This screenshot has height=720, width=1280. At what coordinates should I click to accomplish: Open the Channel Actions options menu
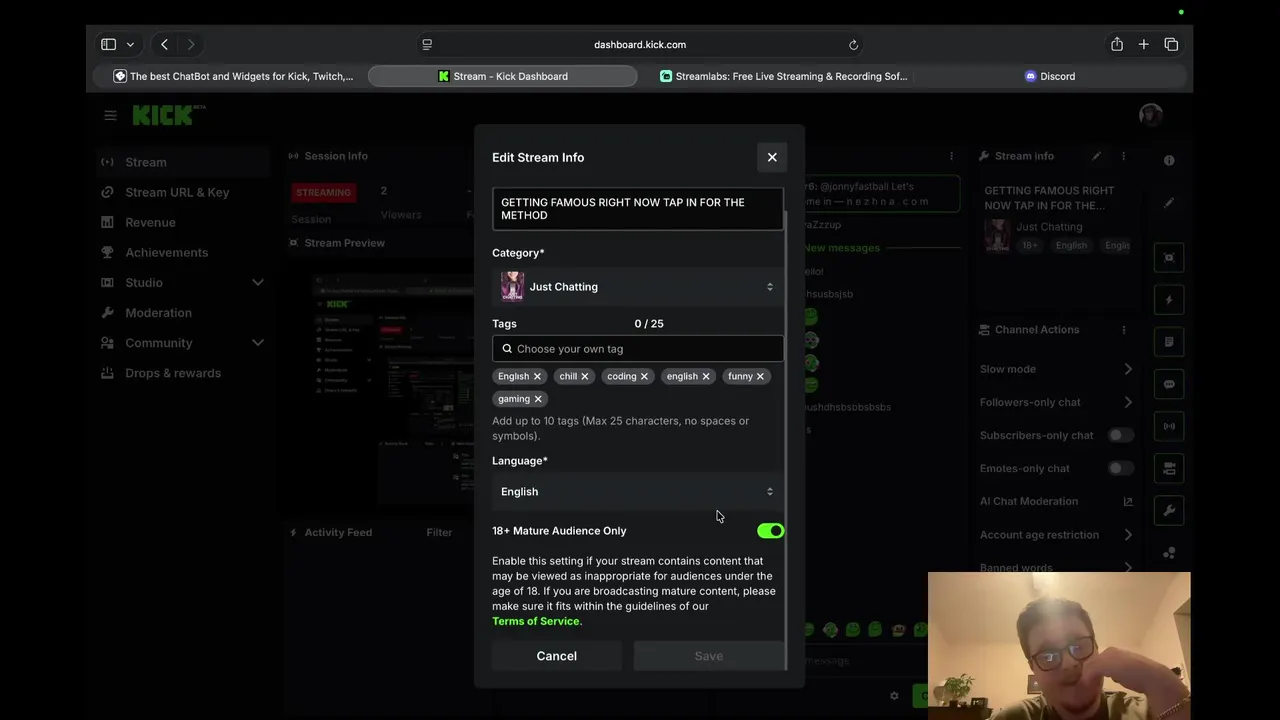[1123, 330]
